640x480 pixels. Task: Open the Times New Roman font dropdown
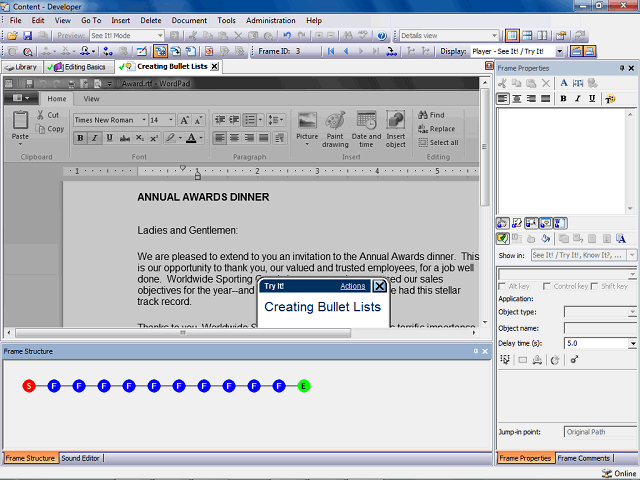point(144,120)
